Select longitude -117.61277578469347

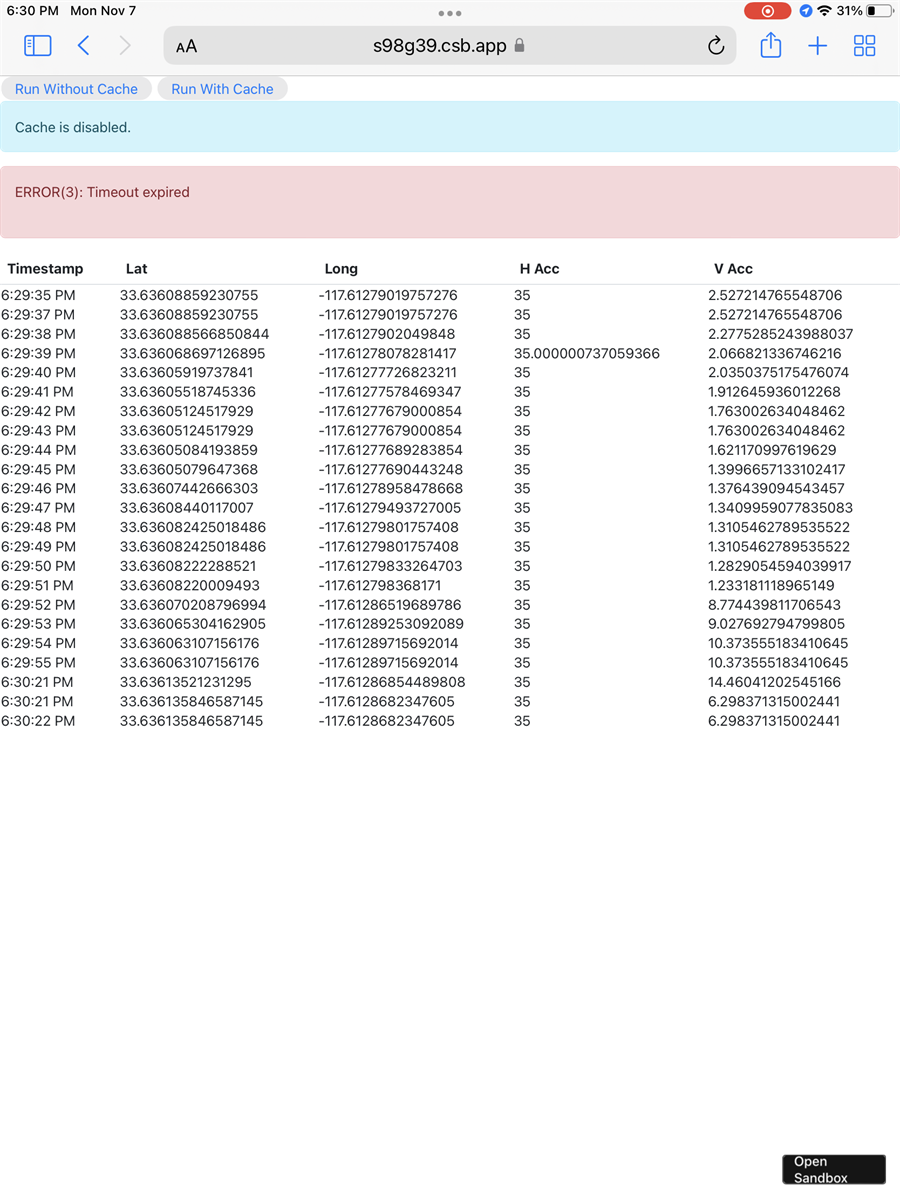[390, 392]
